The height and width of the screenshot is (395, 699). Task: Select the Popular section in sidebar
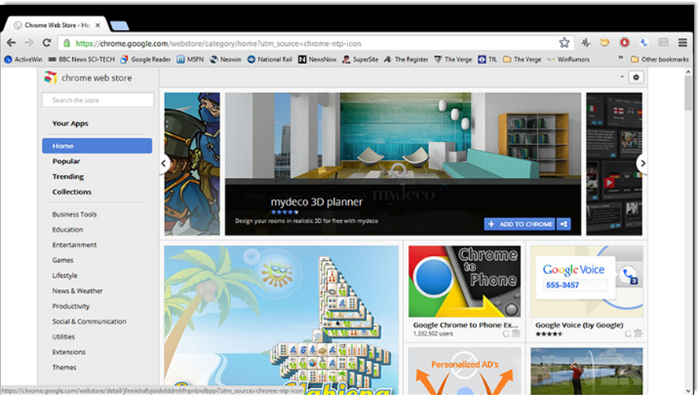[66, 161]
